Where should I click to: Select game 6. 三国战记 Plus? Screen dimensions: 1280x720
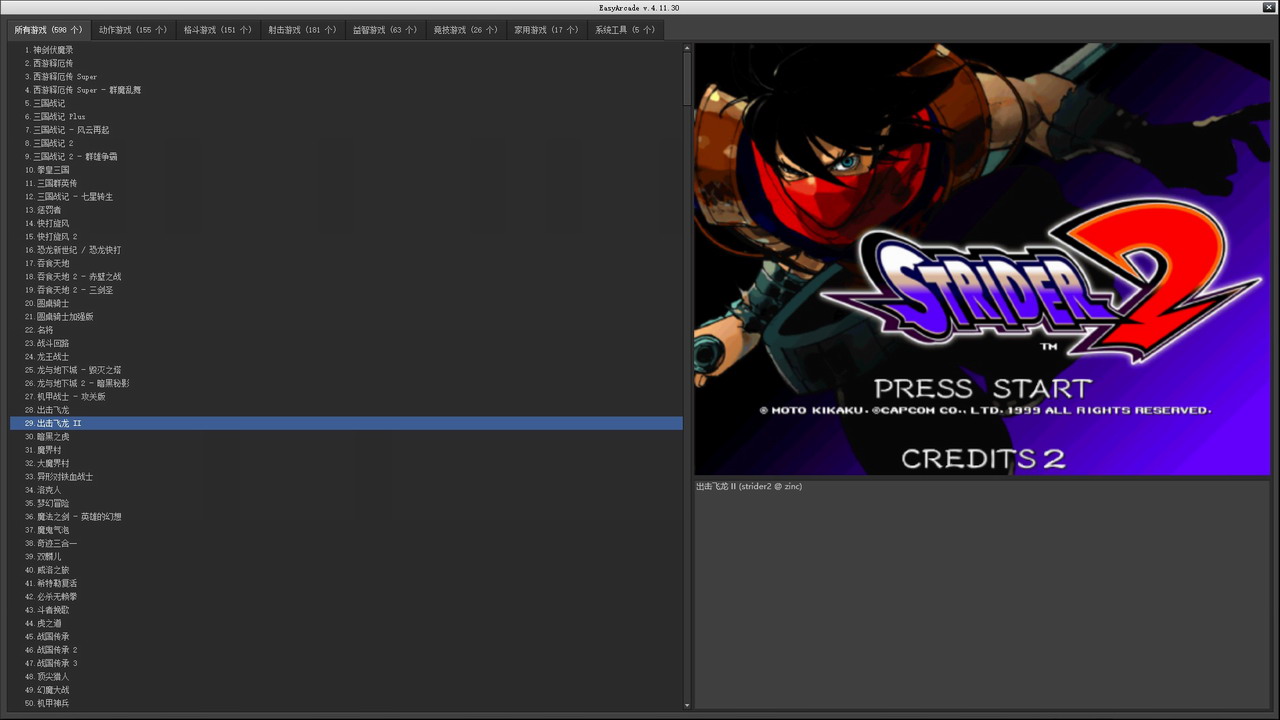tap(346, 116)
